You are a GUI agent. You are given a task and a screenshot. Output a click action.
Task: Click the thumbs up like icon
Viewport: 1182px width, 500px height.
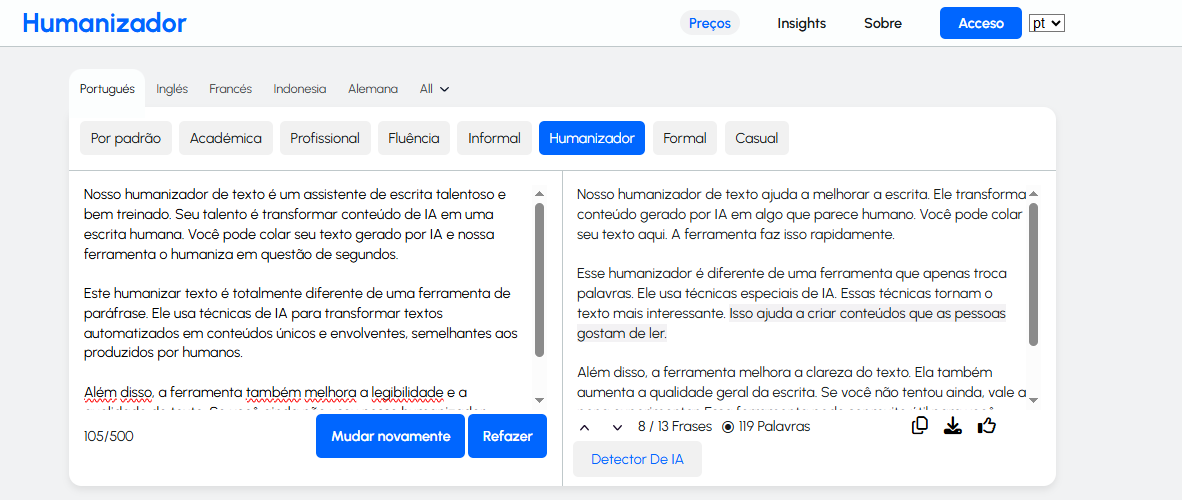[x=987, y=426]
